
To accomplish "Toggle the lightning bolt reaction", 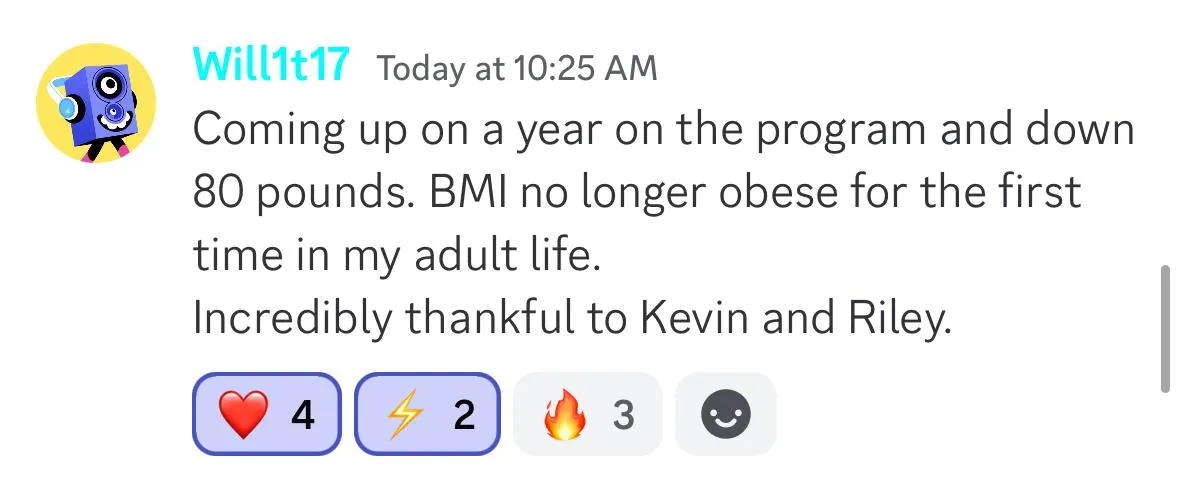I will click(x=427, y=415).
